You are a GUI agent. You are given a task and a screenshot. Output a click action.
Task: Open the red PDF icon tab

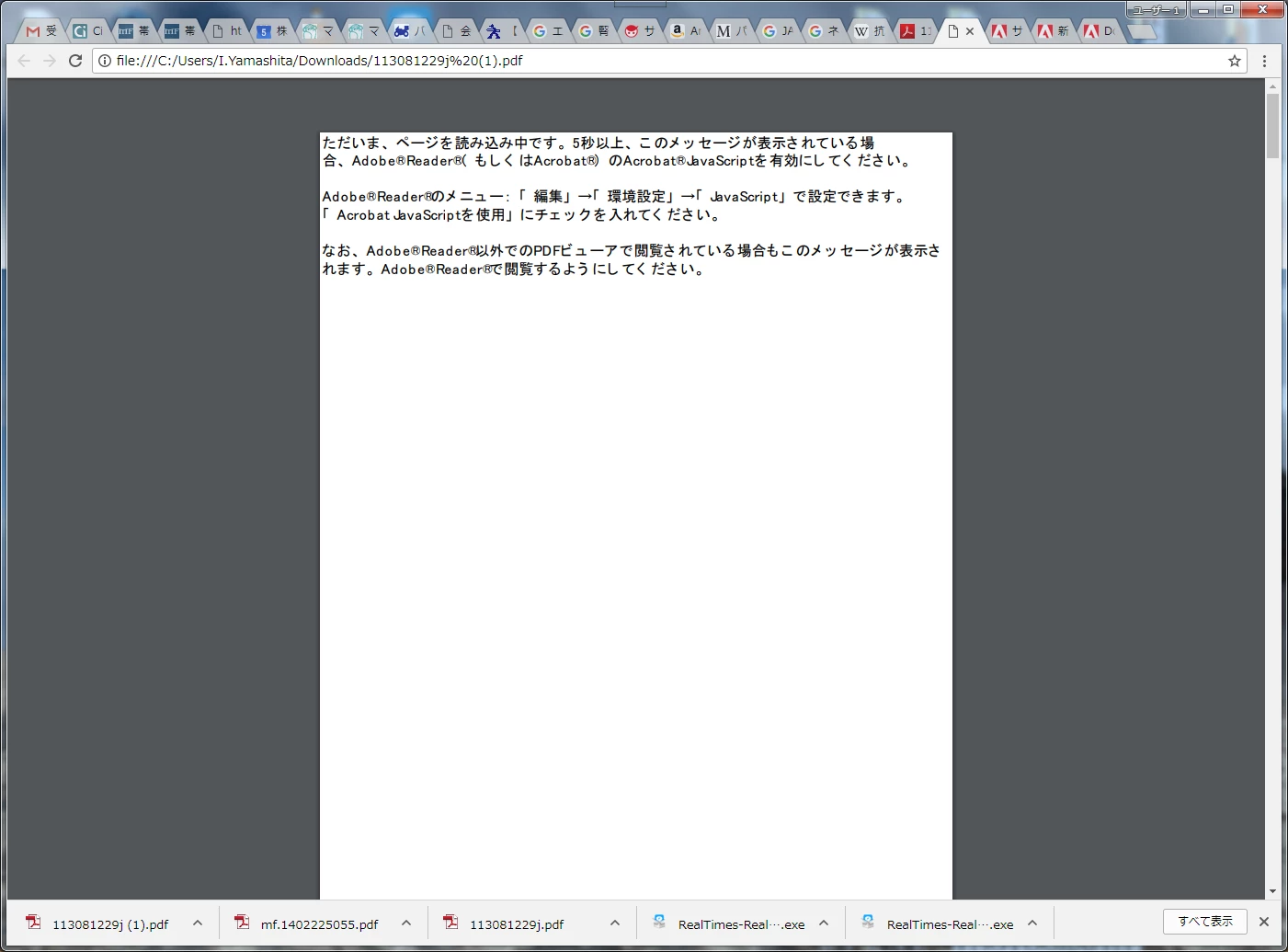point(915,31)
